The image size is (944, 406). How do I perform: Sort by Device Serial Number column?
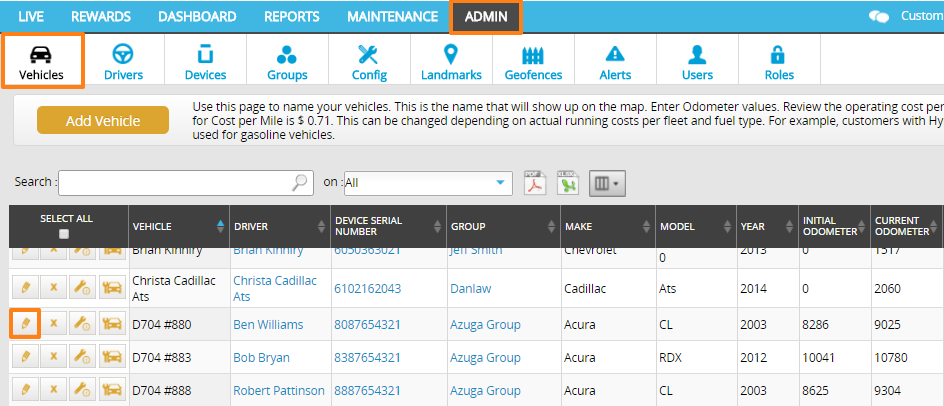[x=388, y=226]
